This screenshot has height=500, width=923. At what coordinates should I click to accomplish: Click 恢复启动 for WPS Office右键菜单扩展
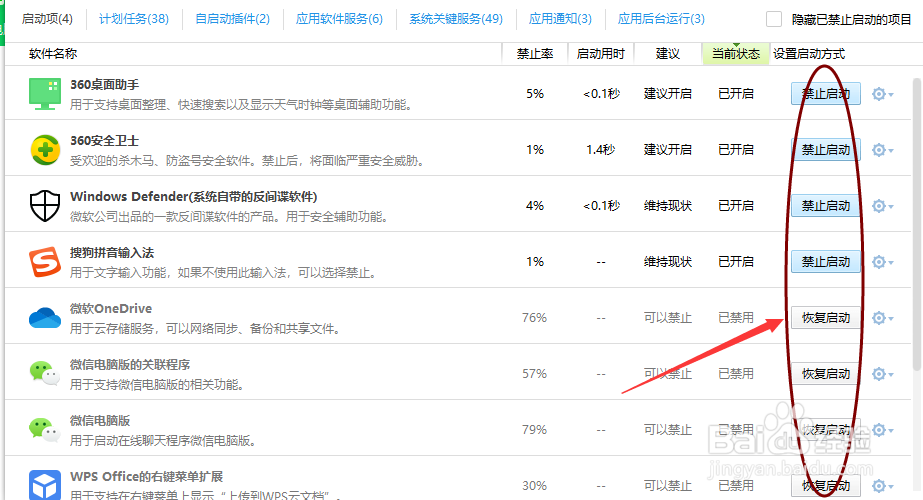[x=825, y=485]
